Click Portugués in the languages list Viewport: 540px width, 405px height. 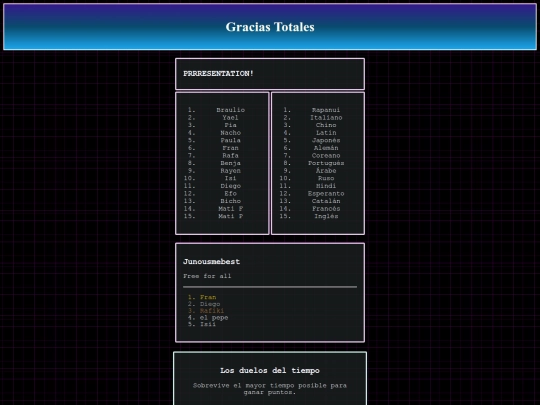coord(326,163)
